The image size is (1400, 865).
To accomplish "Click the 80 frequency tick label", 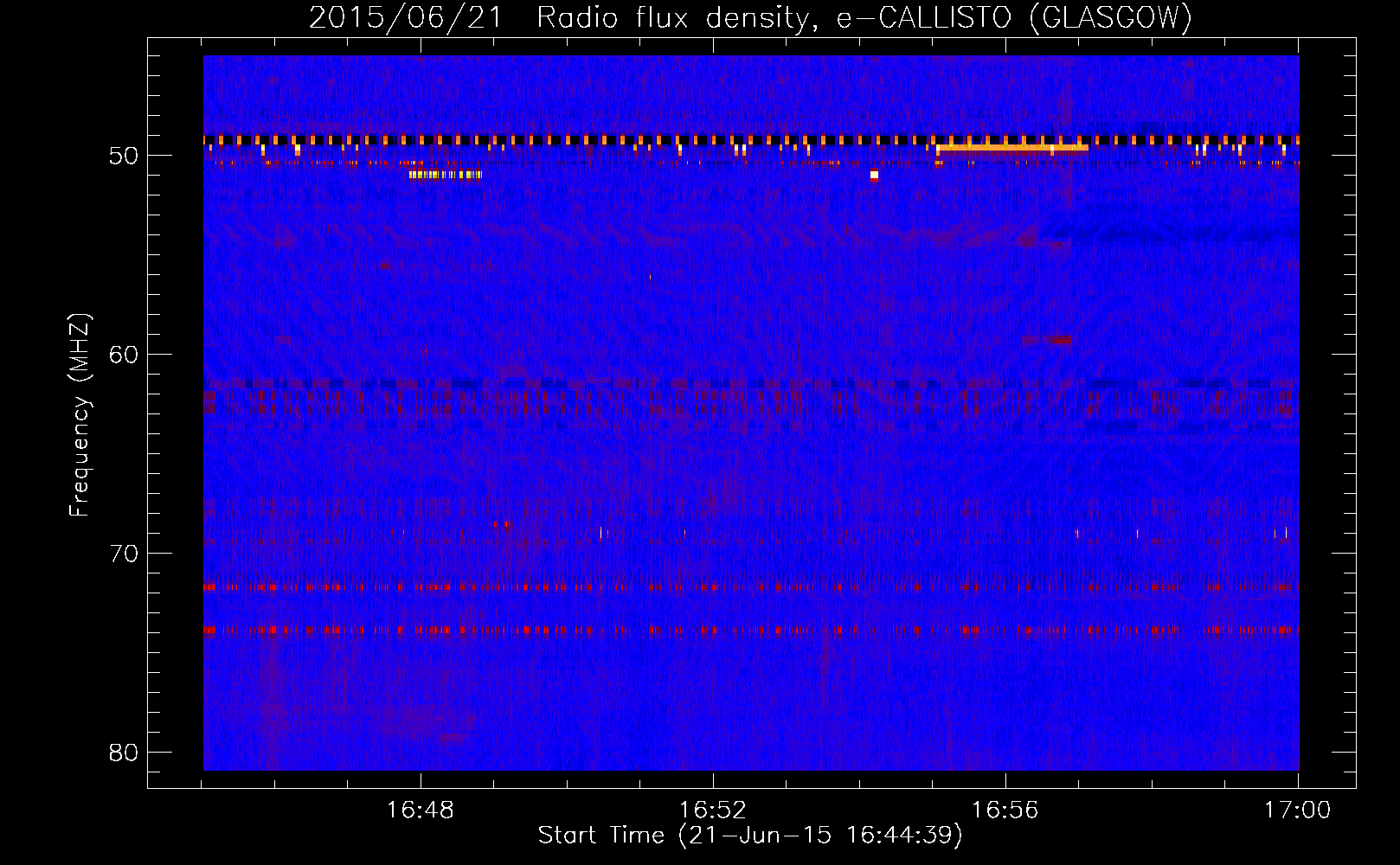I will pyautogui.click(x=124, y=753).
